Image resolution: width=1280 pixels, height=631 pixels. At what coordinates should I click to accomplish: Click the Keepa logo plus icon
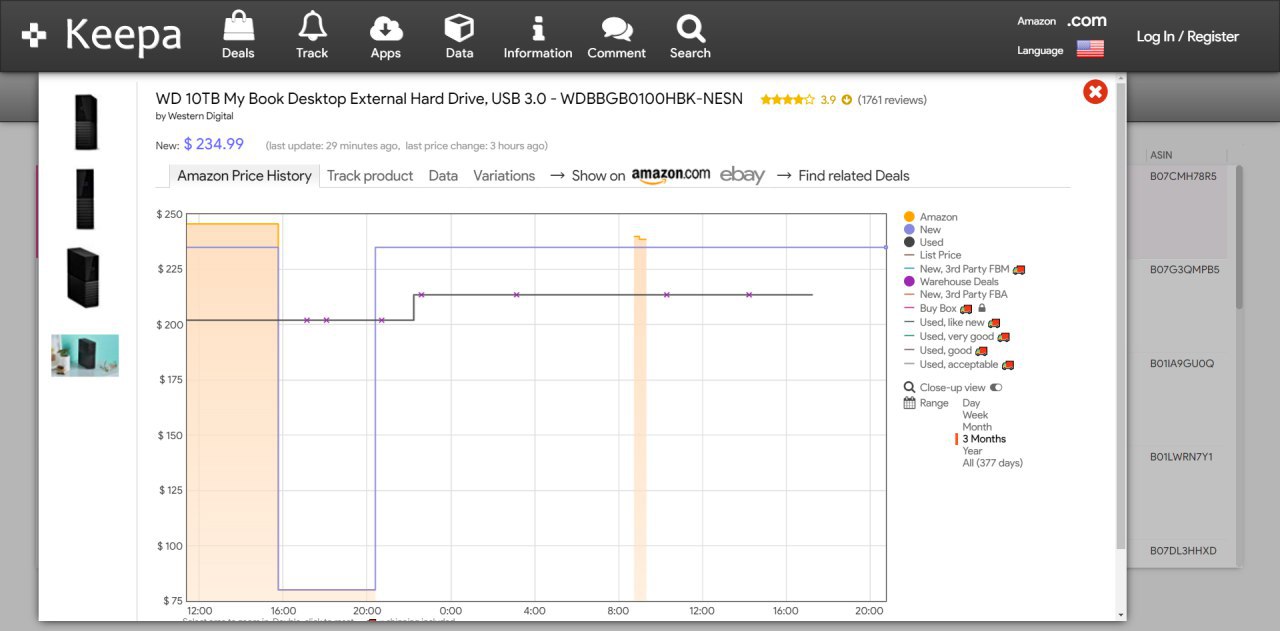tap(34, 36)
